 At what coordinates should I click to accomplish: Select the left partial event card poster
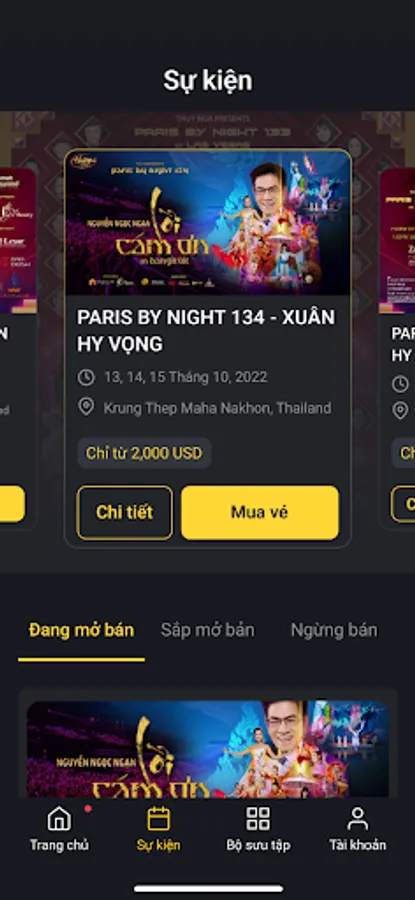tap(18, 240)
